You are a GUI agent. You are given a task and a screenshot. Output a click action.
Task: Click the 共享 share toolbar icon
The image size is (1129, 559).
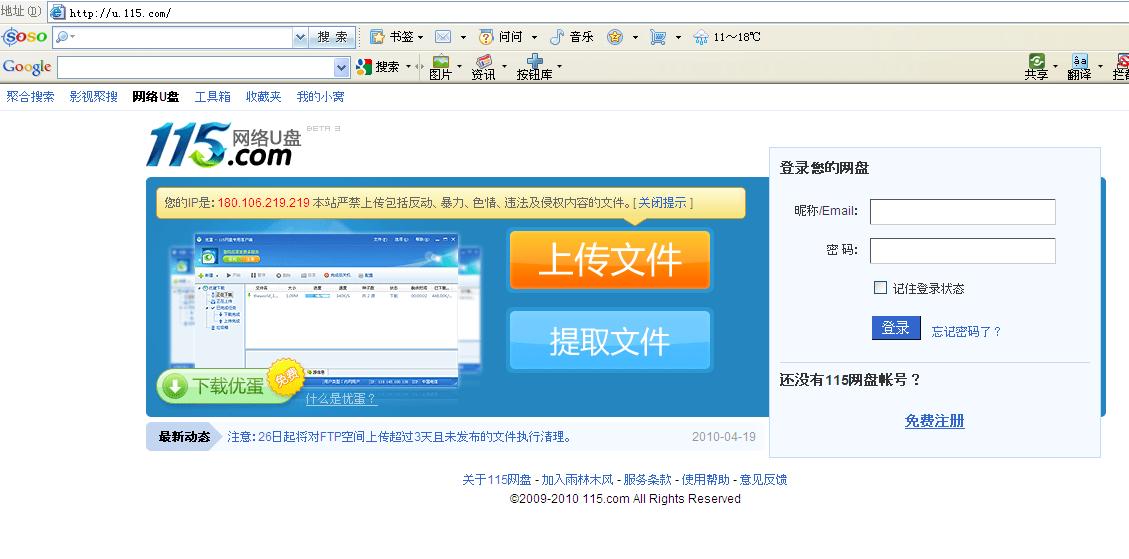pyautogui.click(x=1037, y=62)
